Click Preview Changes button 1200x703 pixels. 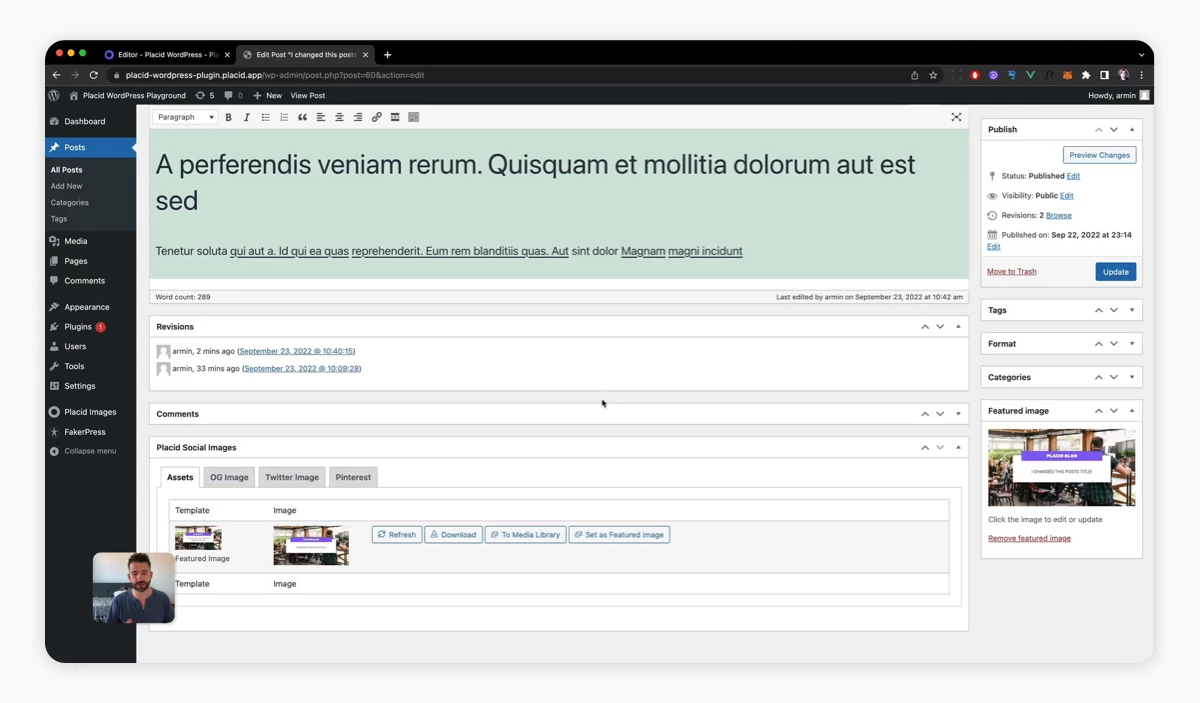[x=1099, y=155]
